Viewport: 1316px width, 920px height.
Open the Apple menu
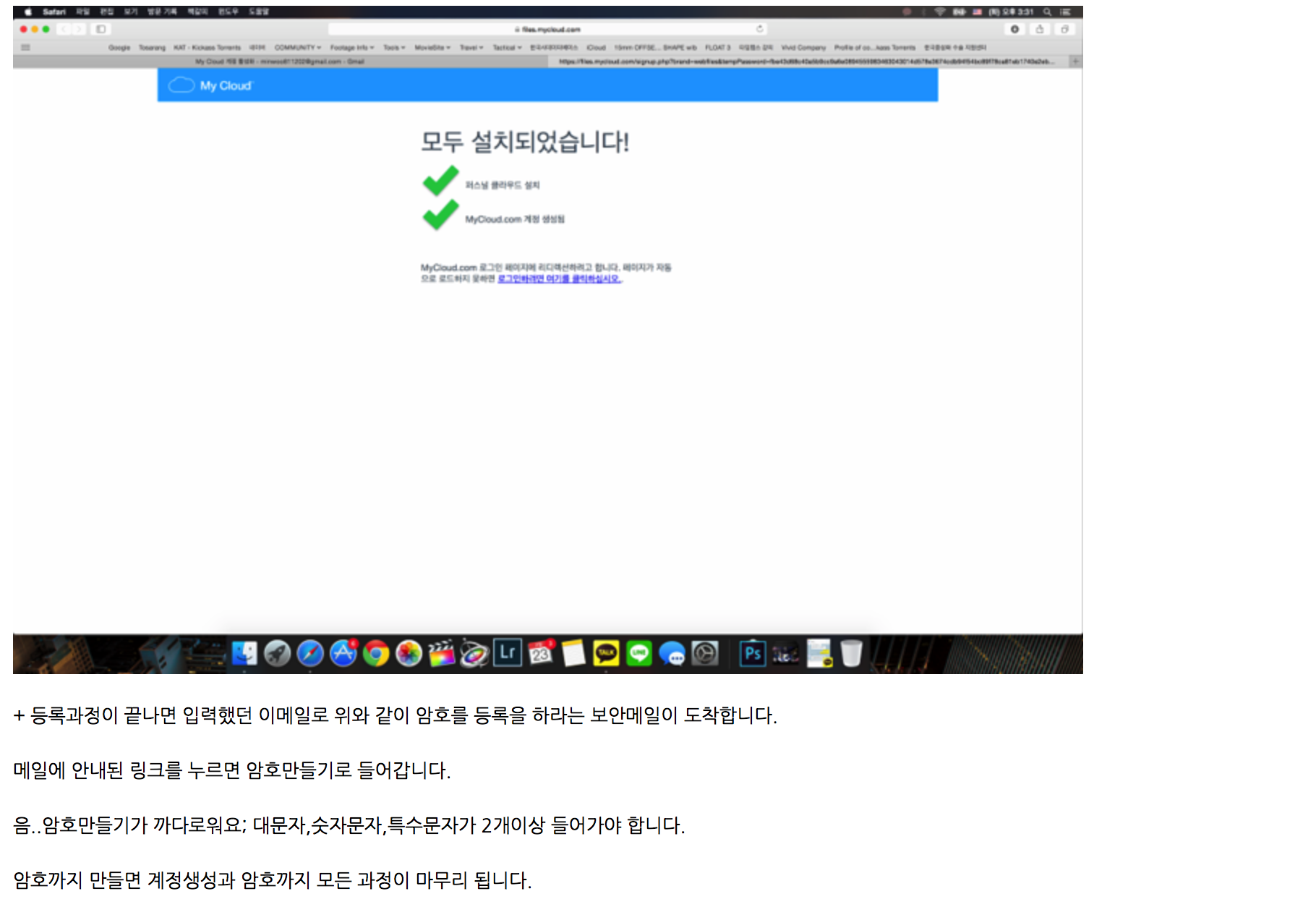pos(27,12)
